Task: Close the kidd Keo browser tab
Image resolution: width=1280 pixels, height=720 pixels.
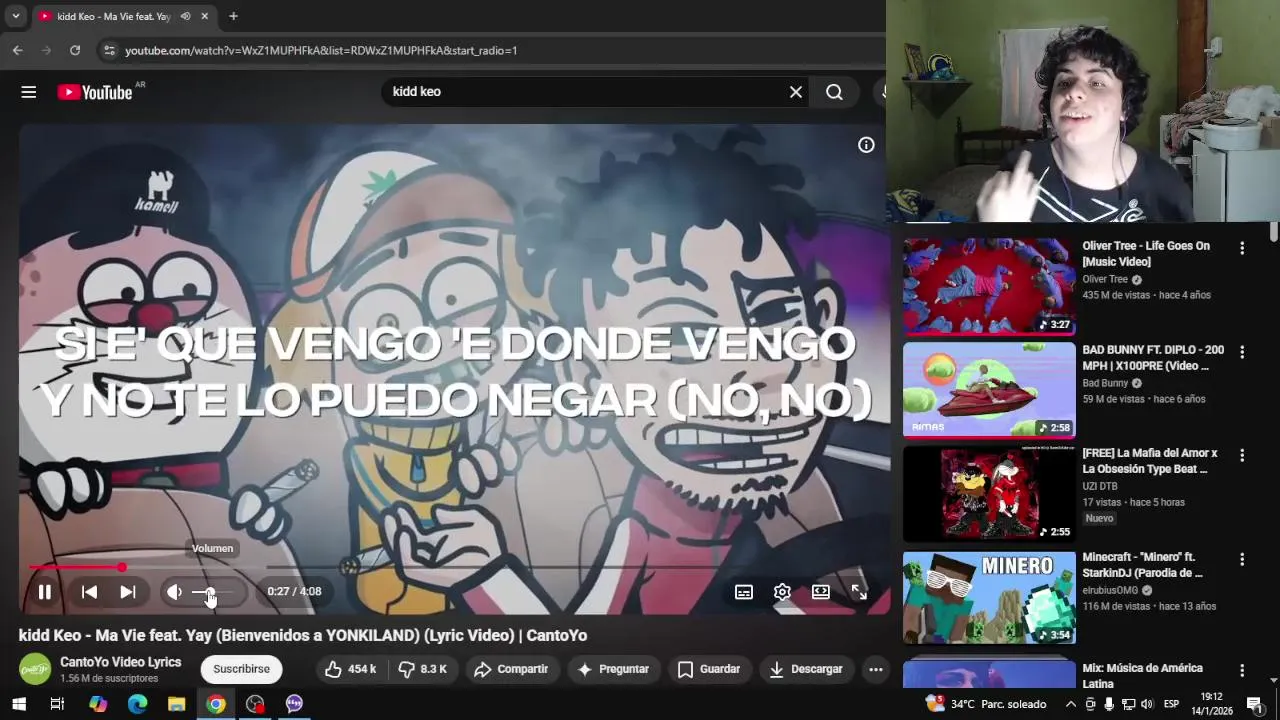Action: point(204,17)
